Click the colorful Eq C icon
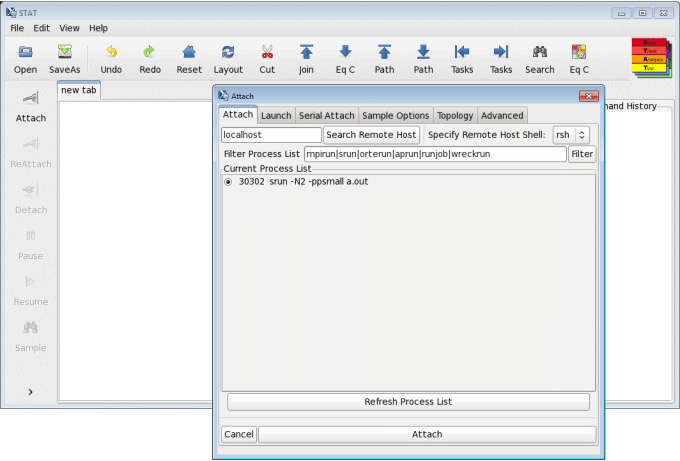680x461 pixels. point(579,52)
